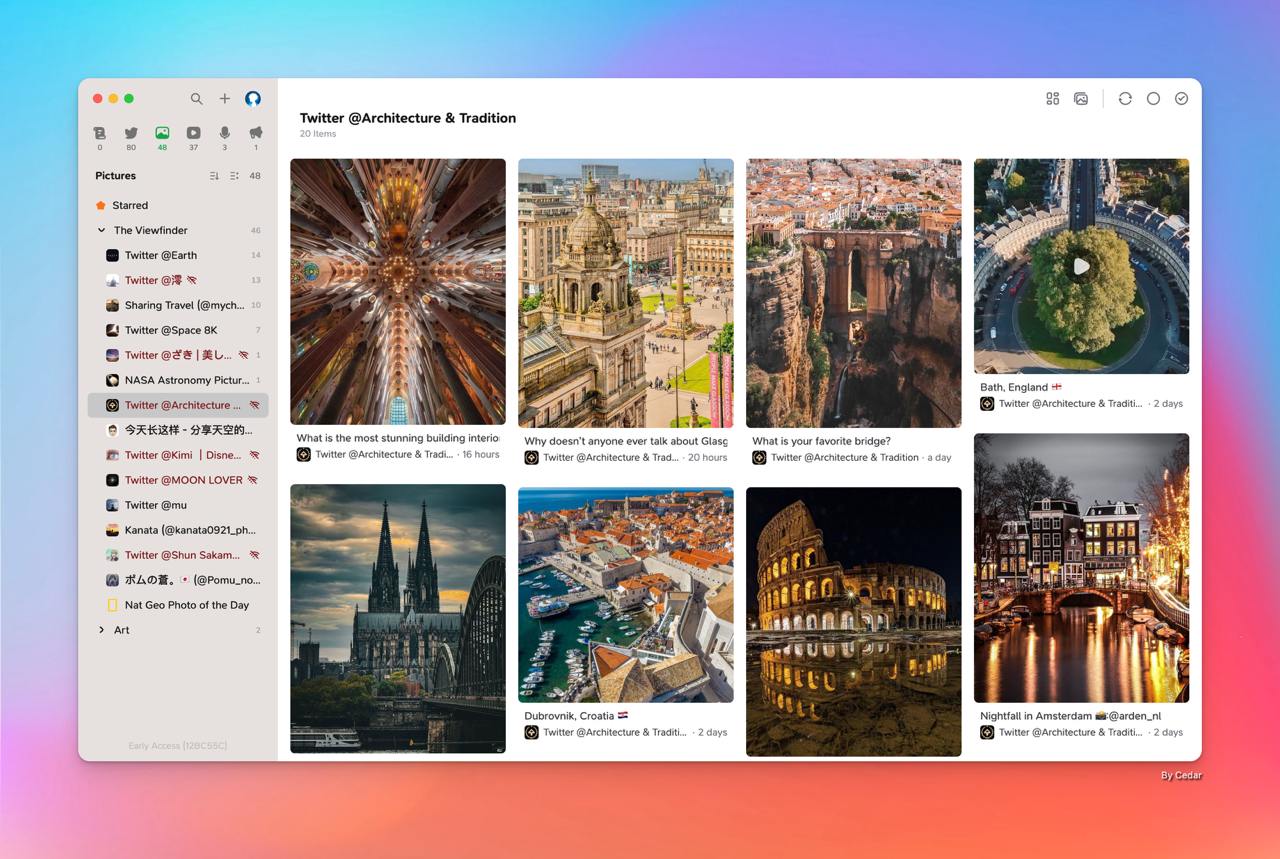The height and width of the screenshot is (859, 1280).
Task: Click 'Nightfall in Amsterdam' caption
Action: (x=1070, y=716)
